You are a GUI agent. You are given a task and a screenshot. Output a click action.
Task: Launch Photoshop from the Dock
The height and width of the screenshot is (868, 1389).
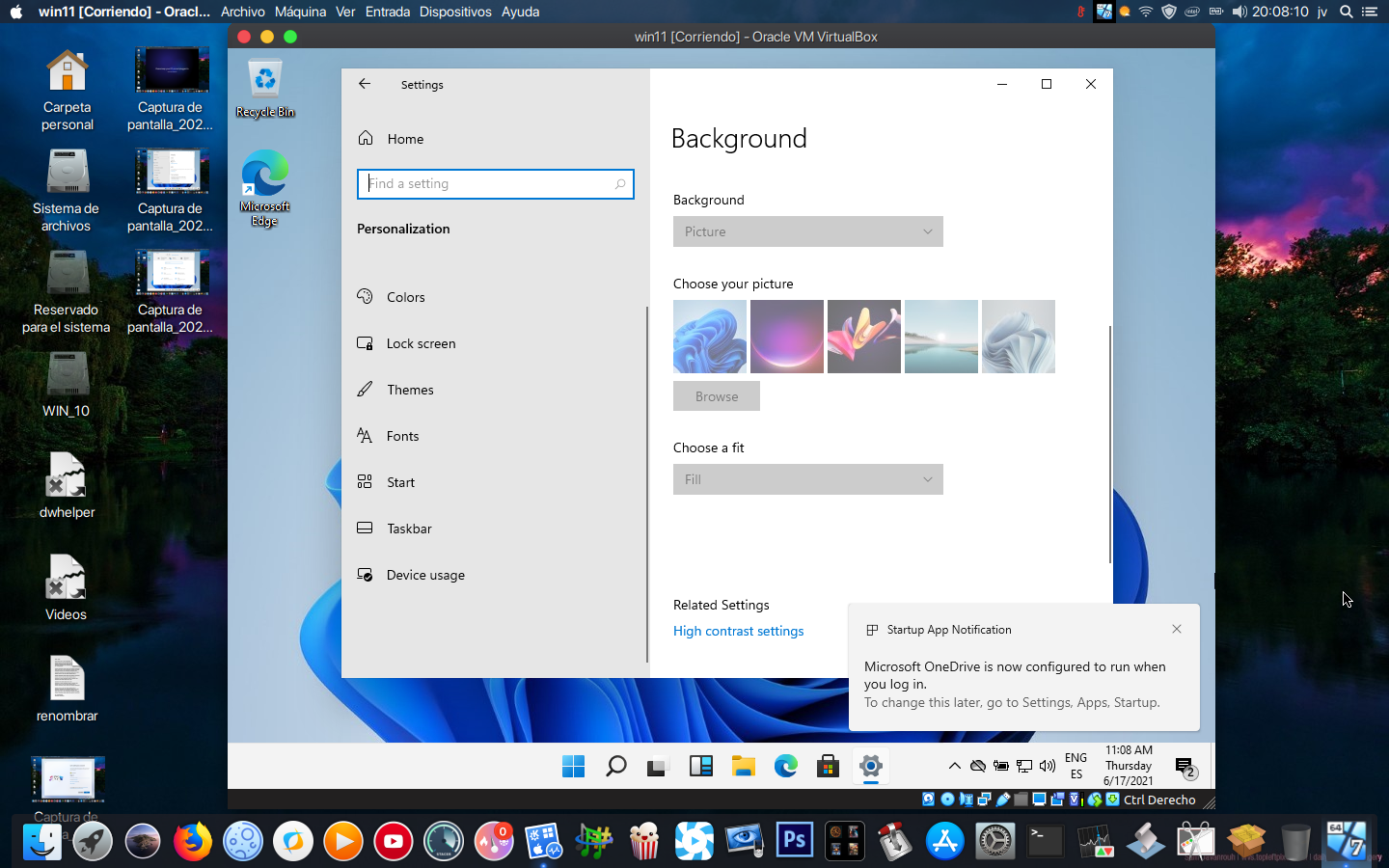pyautogui.click(x=795, y=841)
